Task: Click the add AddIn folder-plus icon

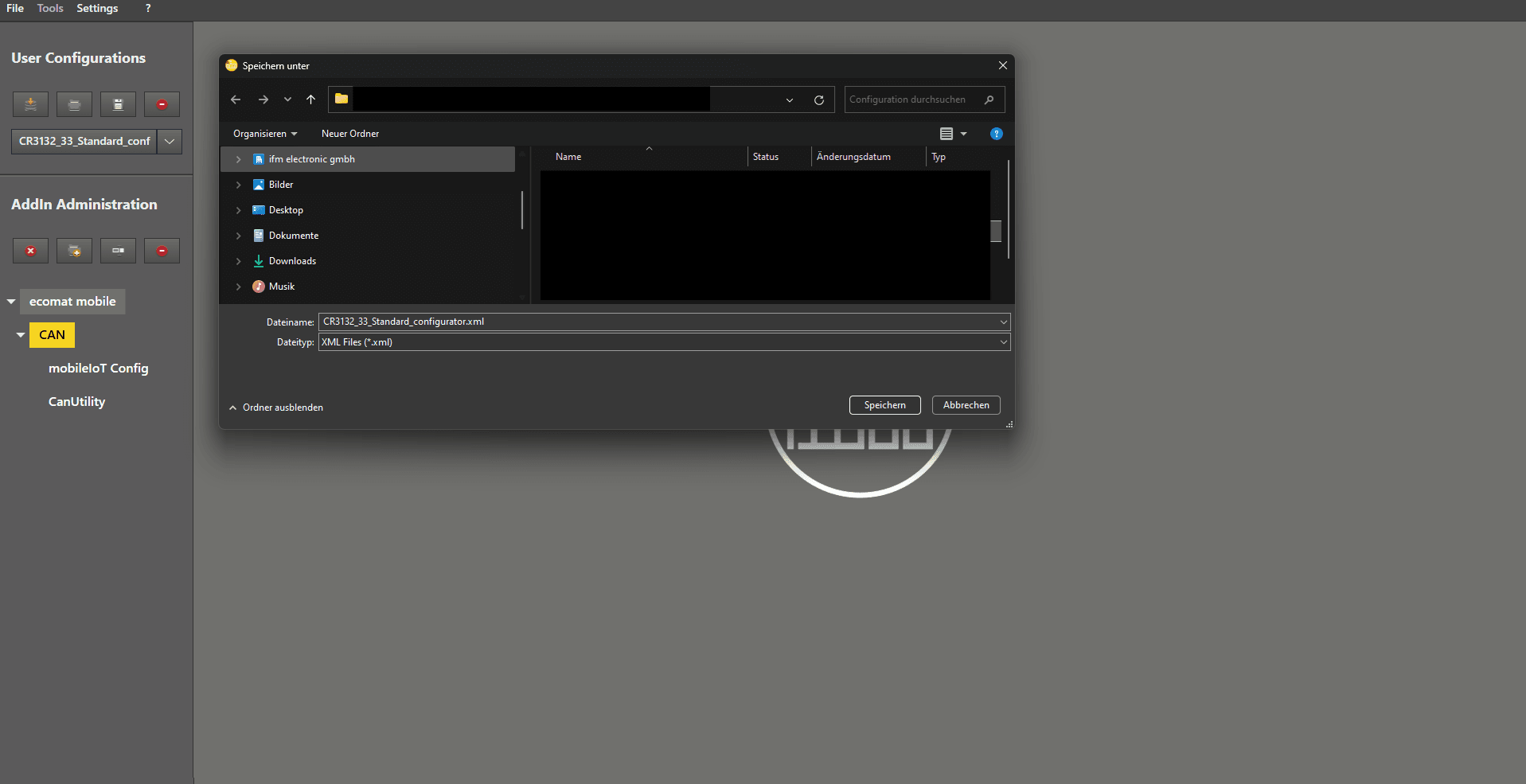Action: (x=74, y=251)
